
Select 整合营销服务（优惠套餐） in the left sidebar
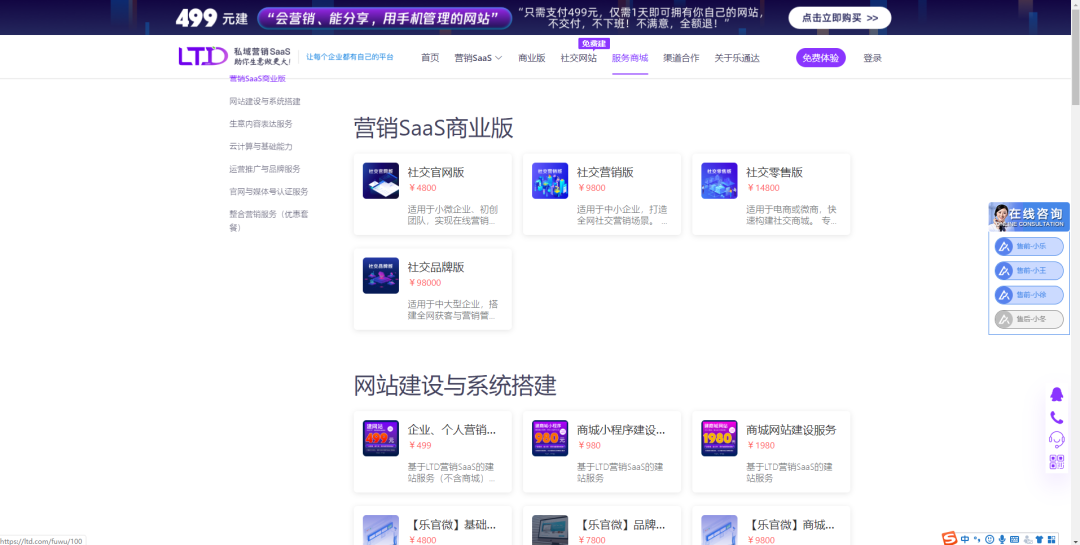(x=269, y=220)
